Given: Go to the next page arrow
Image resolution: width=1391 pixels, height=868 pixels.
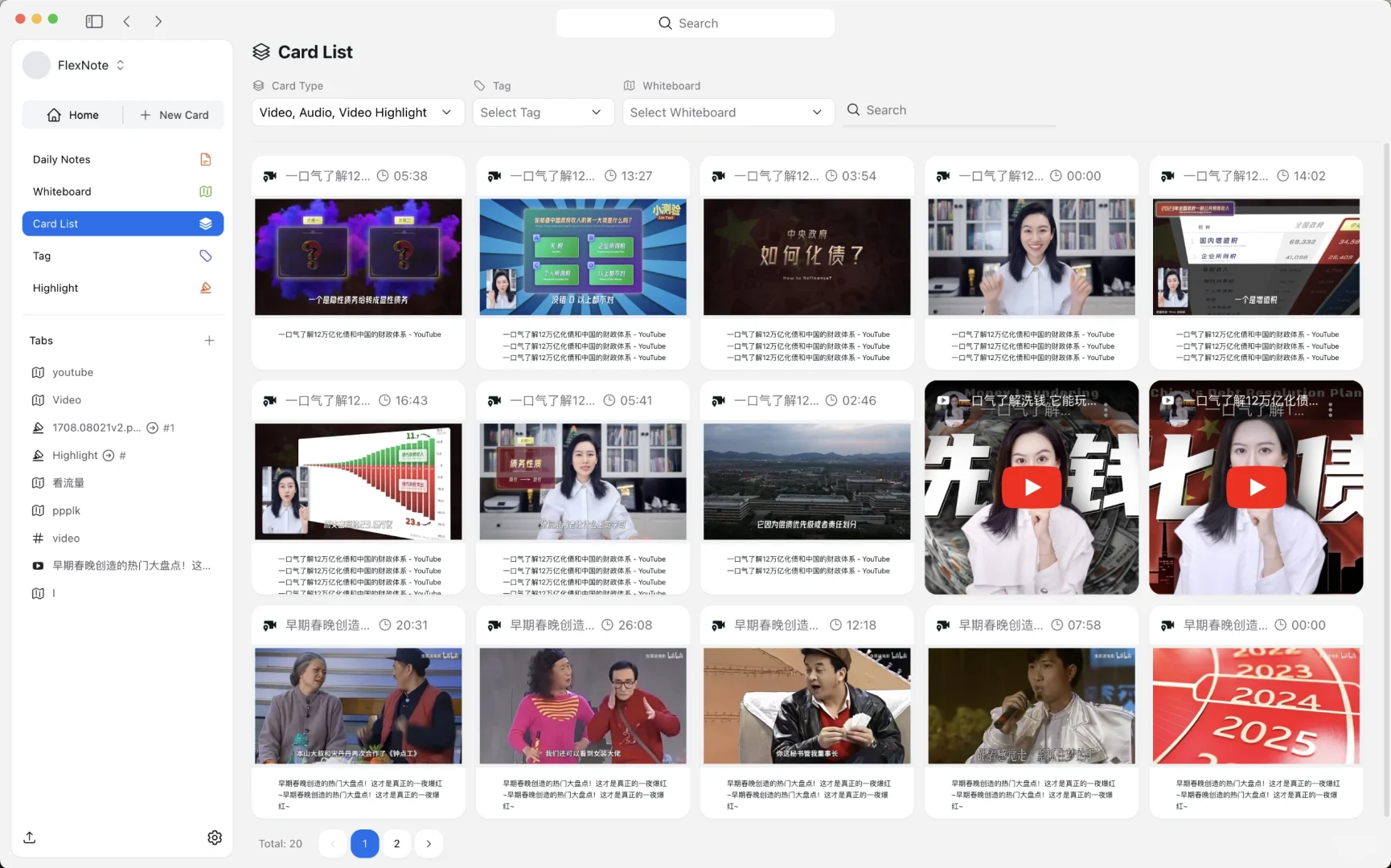Looking at the screenshot, I should pyautogui.click(x=429, y=843).
